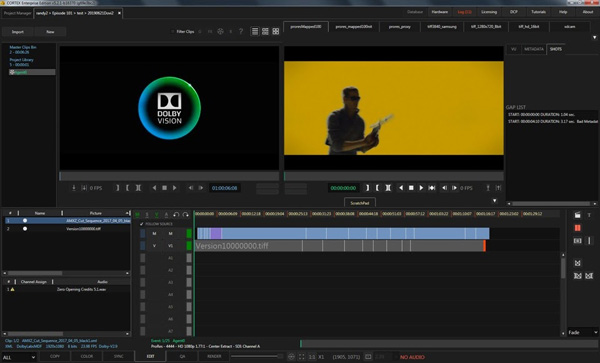Click the question mark help icon

241,31
